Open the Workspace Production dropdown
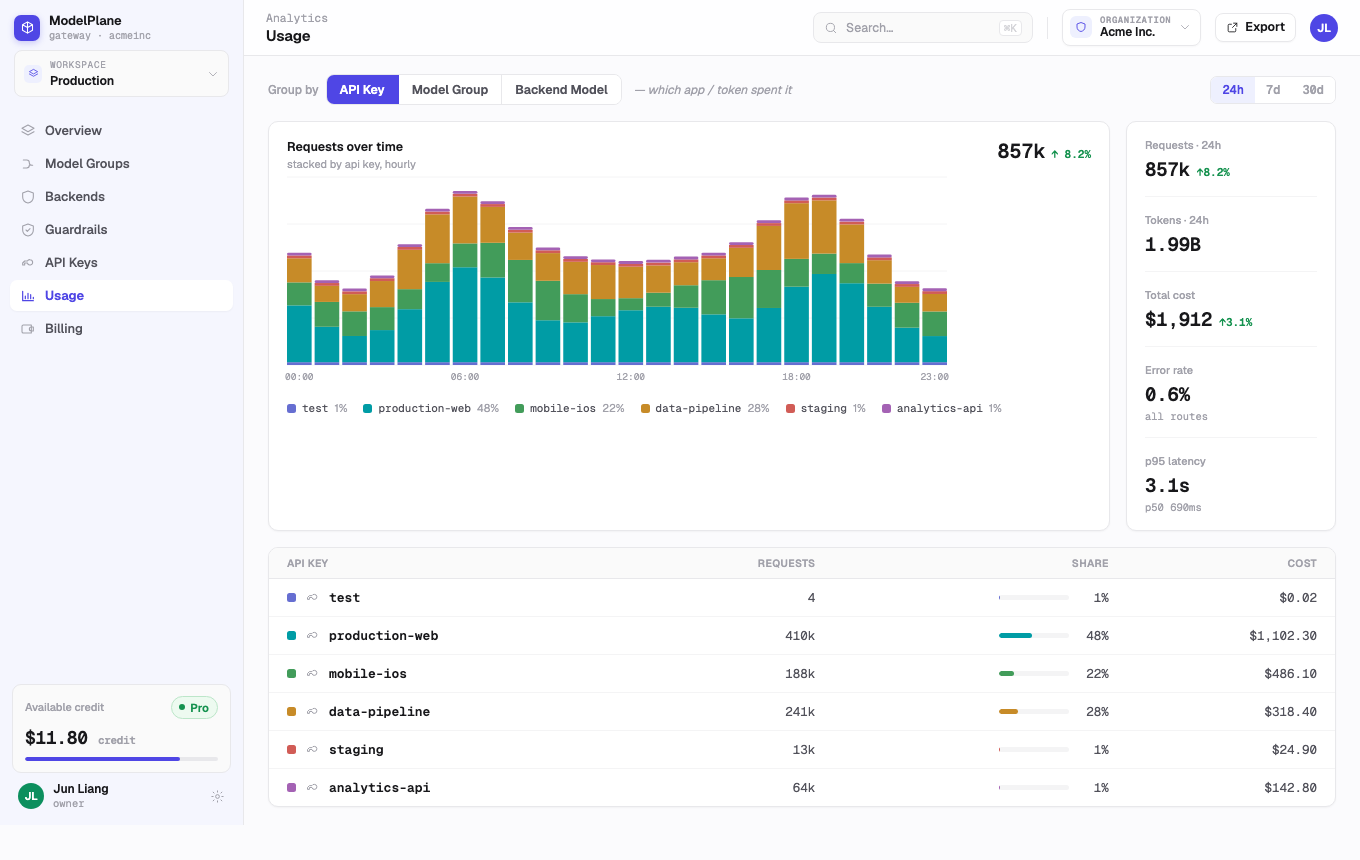 tap(121, 73)
